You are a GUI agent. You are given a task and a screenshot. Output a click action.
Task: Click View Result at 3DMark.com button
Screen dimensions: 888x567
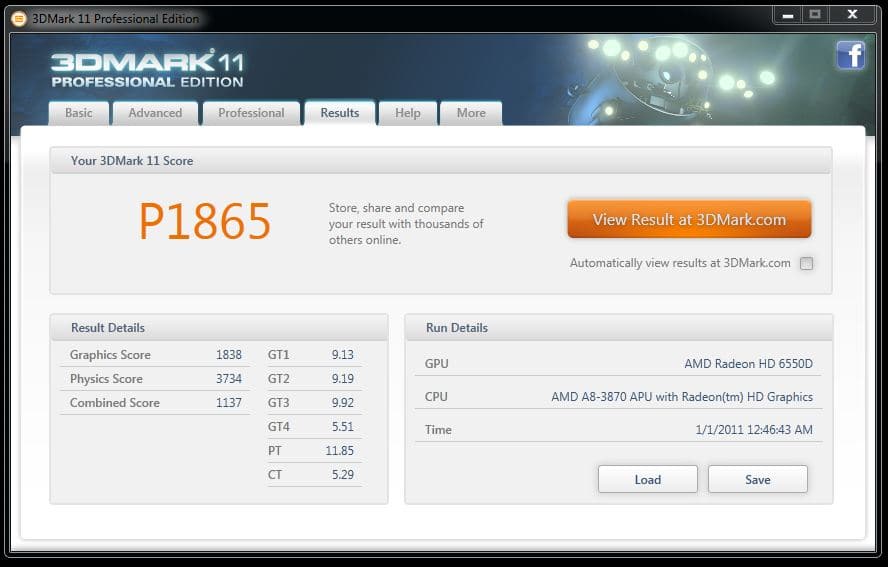[x=689, y=219]
